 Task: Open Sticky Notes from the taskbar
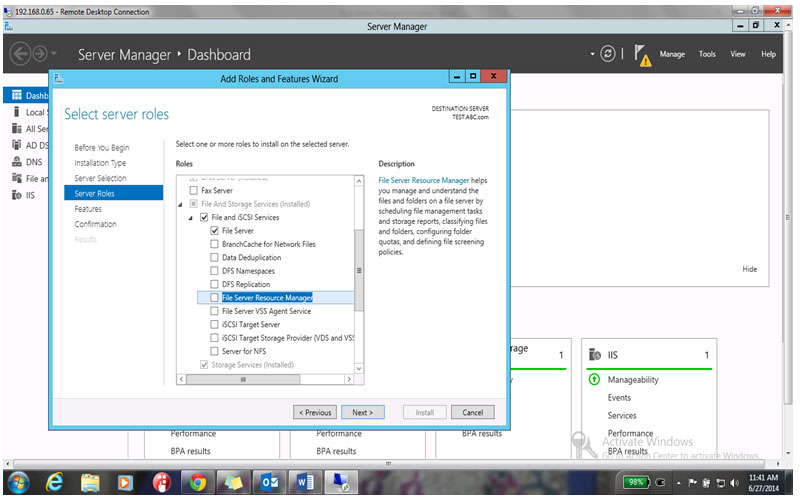click(233, 482)
